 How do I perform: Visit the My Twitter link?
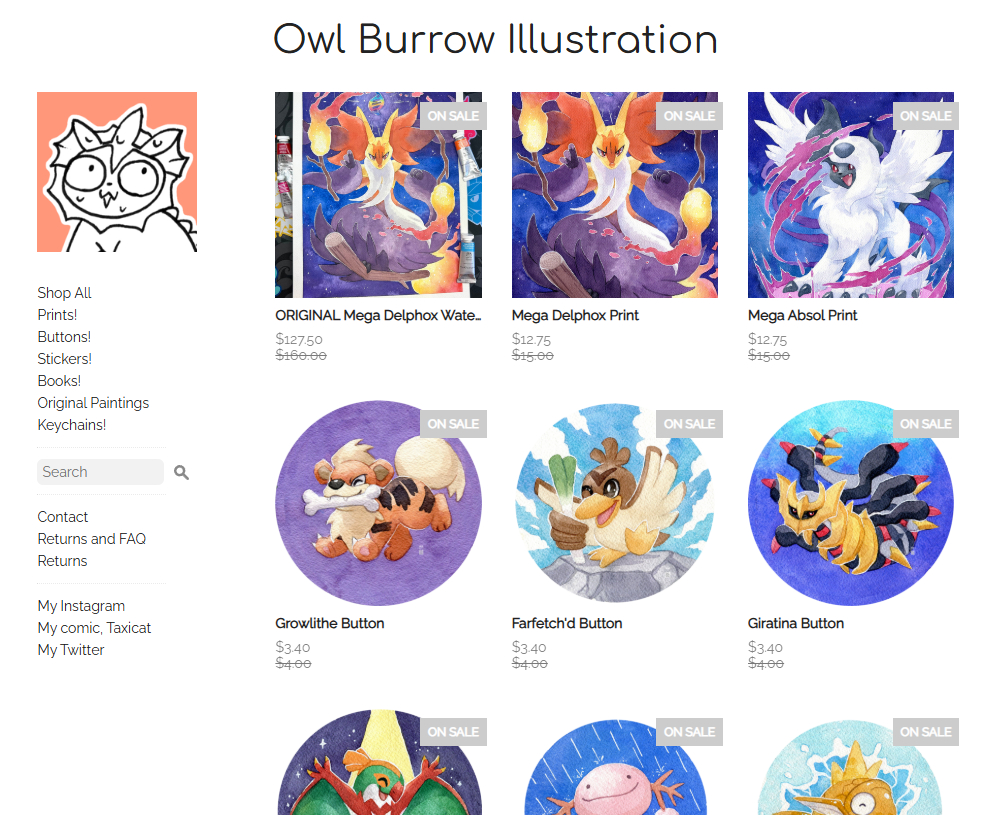pyautogui.click(x=71, y=650)
